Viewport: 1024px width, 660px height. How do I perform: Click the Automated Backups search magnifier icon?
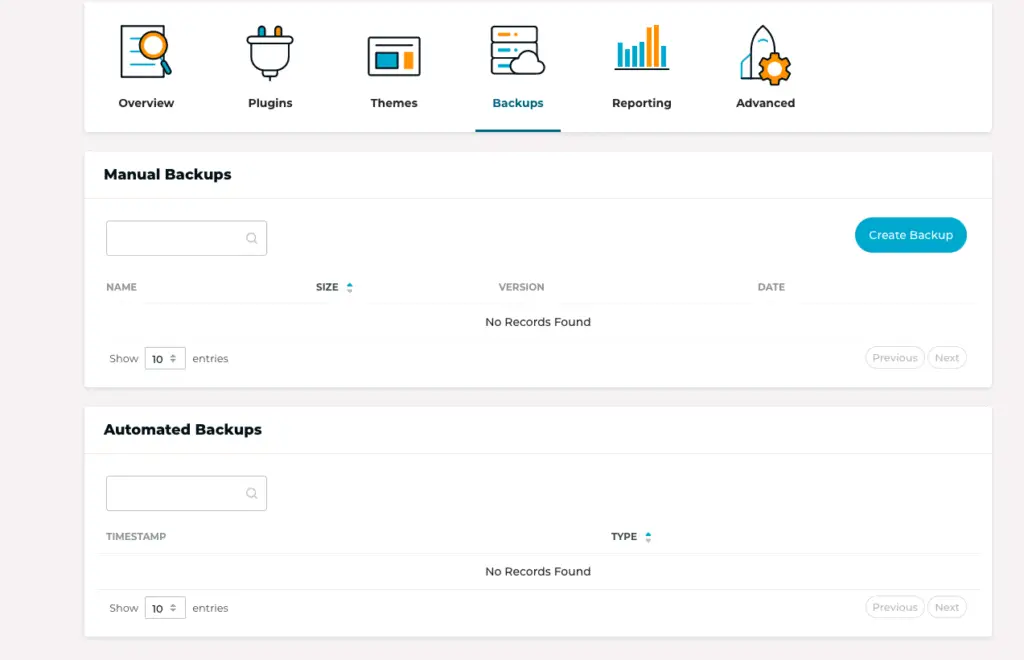coord(251,494)
